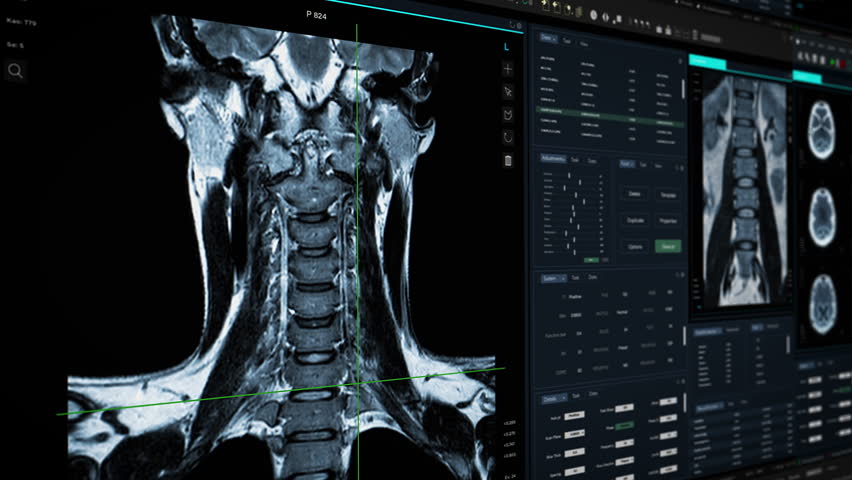Viewport: 852px width, 480px height.
Task: Click the first field in Details left column
Action: tap(574, 416)
